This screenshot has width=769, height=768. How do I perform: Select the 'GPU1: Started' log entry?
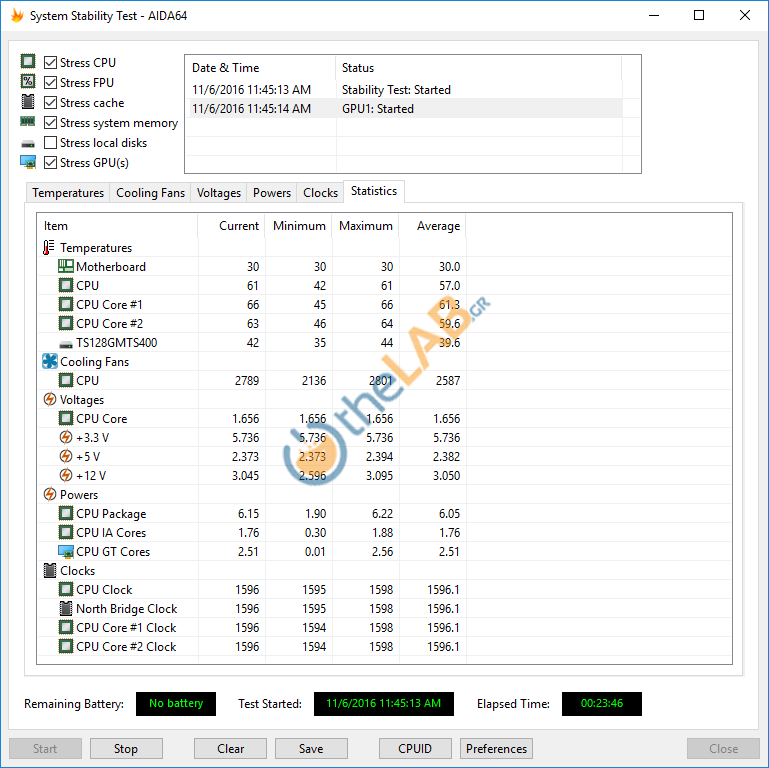pyautogui.click(x=404, y=108)
